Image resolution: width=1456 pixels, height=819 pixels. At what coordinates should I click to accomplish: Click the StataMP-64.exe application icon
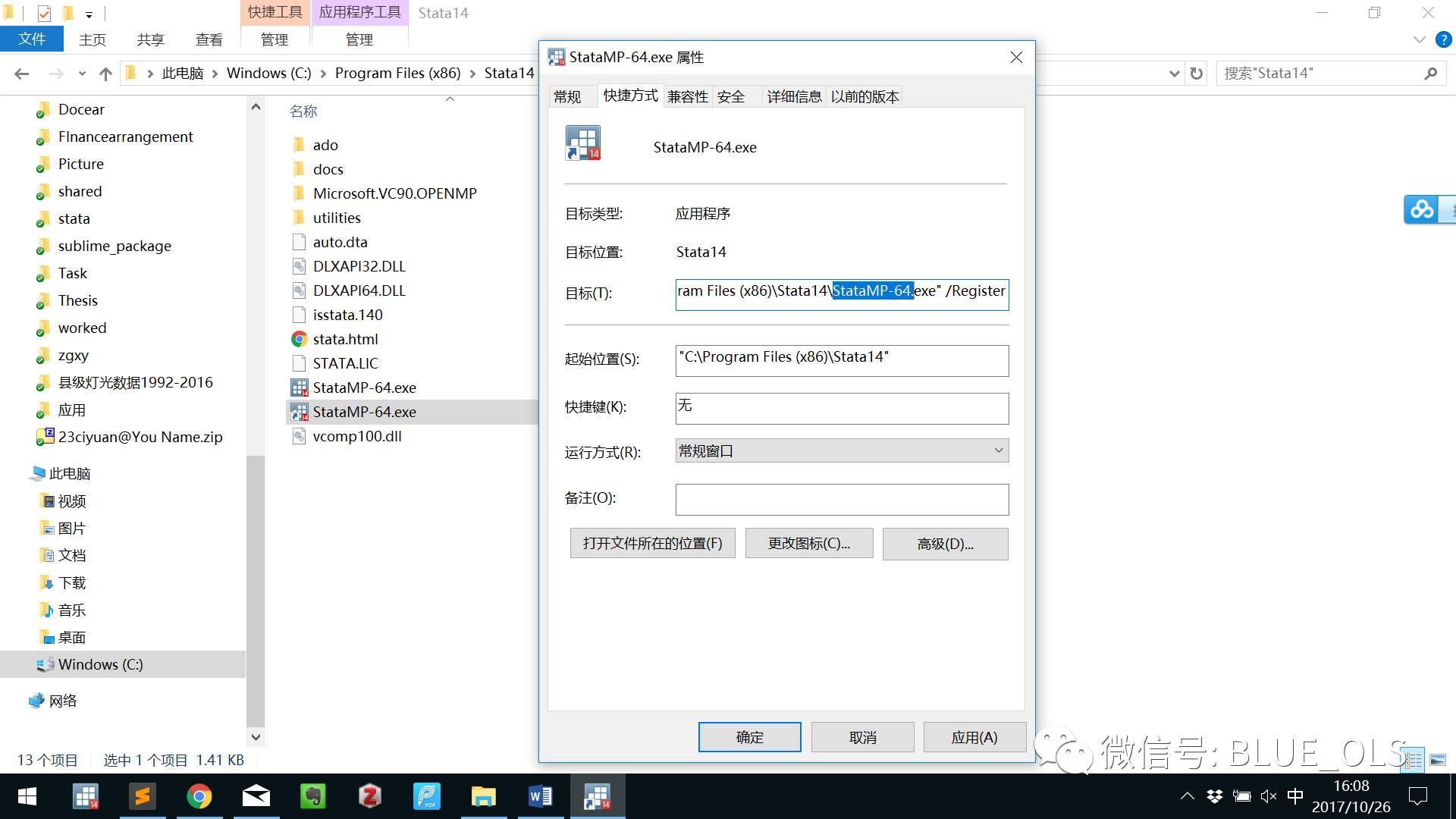pyautogui.click(x=300, y=387)
